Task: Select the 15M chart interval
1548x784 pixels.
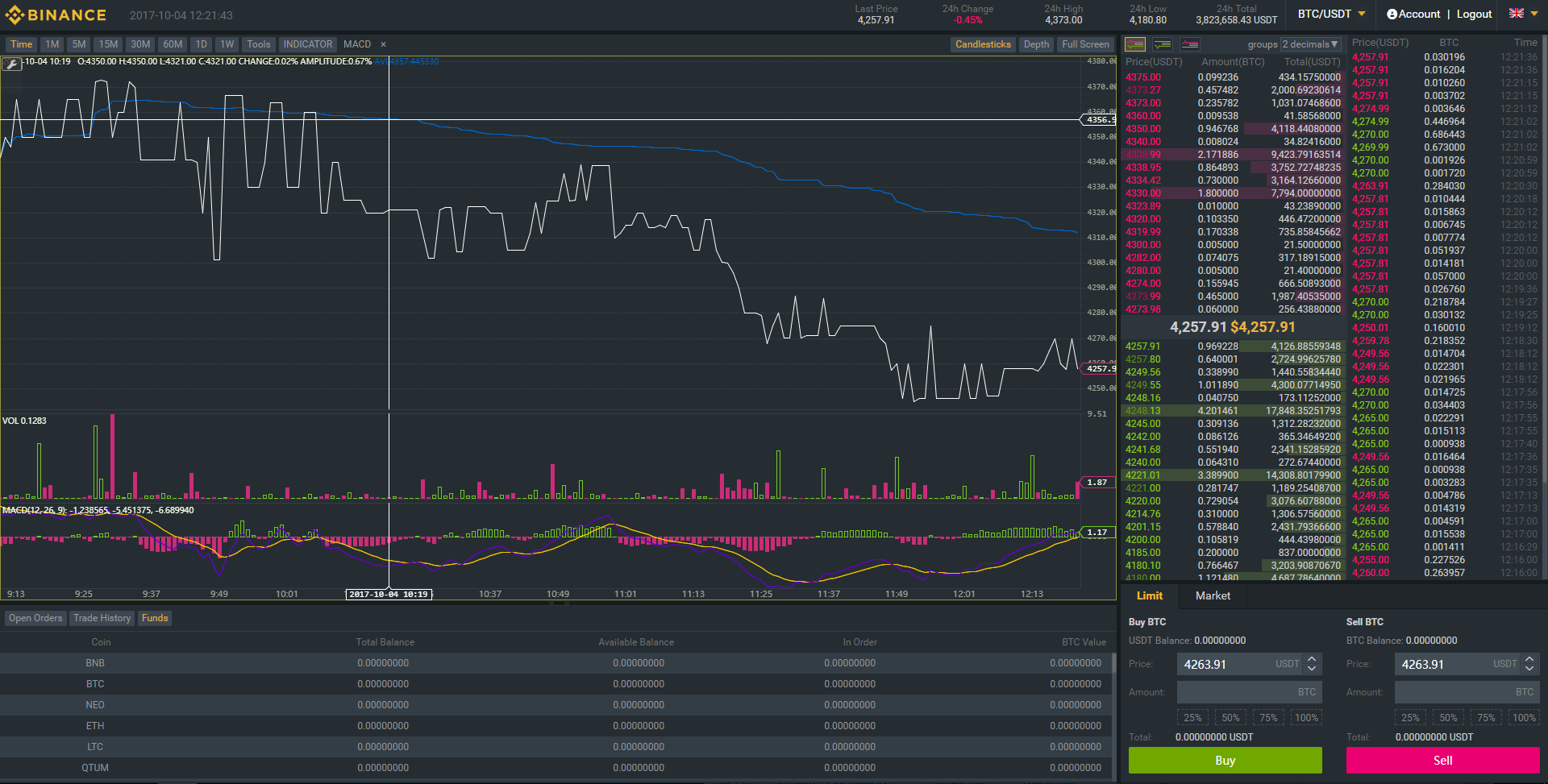Action: pos(108,44)
